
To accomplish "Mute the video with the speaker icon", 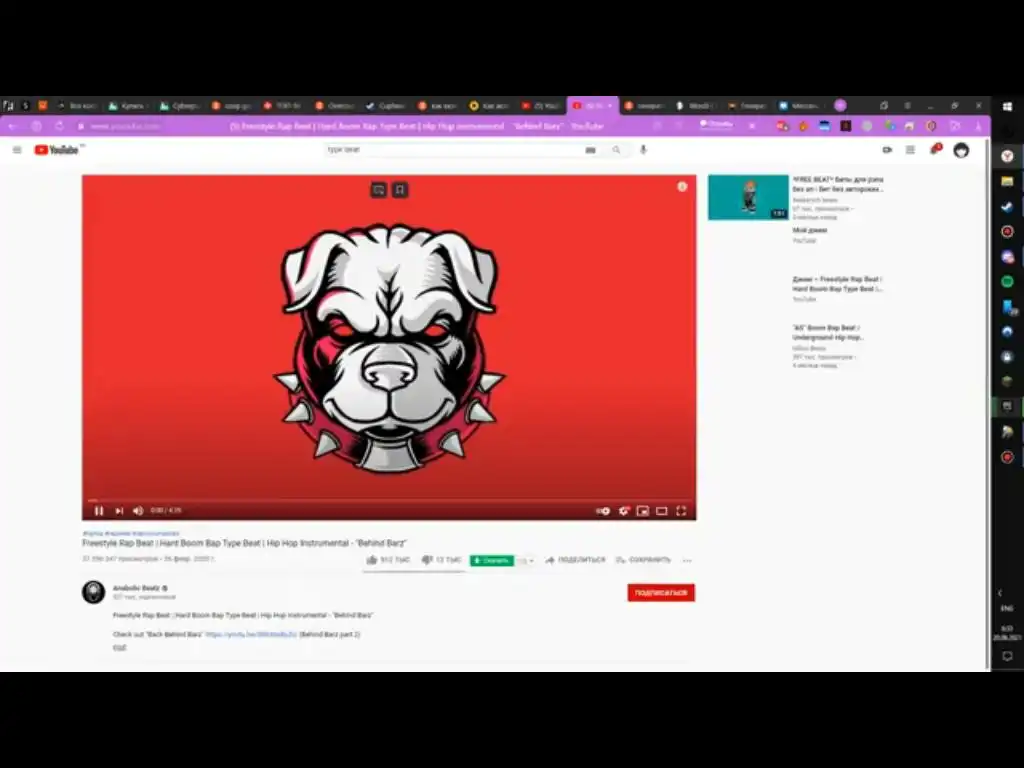I will [138, 511].
